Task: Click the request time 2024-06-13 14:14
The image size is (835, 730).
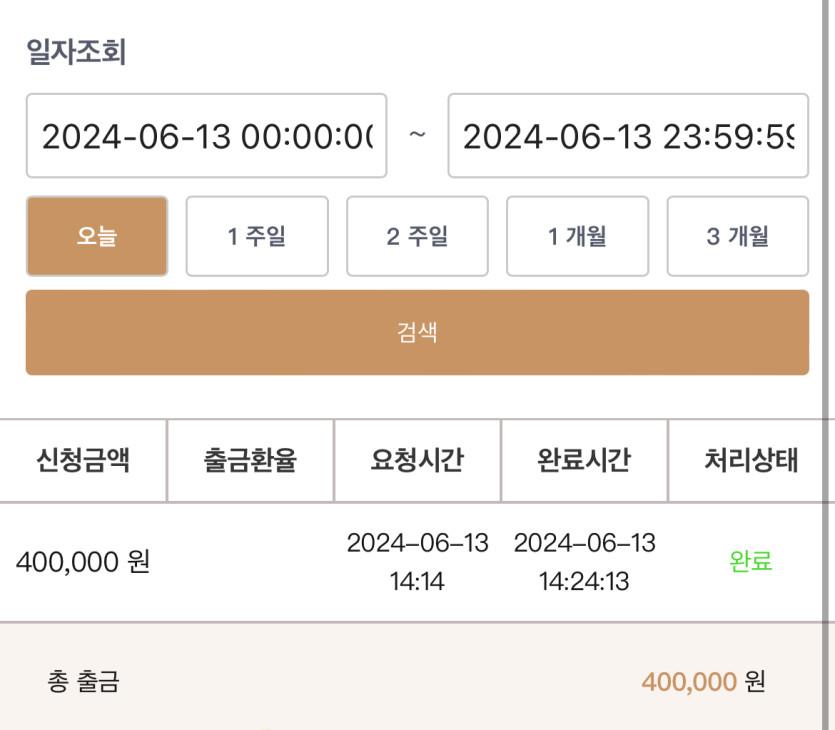Action: pos(416,562)
